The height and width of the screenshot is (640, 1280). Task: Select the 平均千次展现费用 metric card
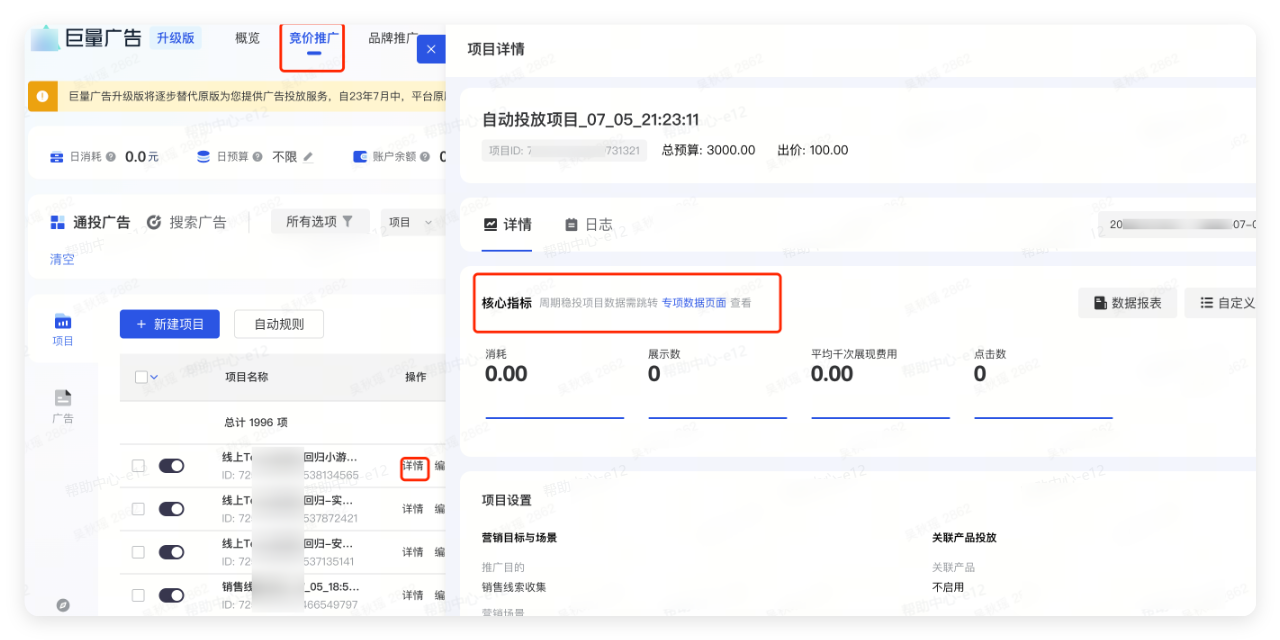click(881, 382)
